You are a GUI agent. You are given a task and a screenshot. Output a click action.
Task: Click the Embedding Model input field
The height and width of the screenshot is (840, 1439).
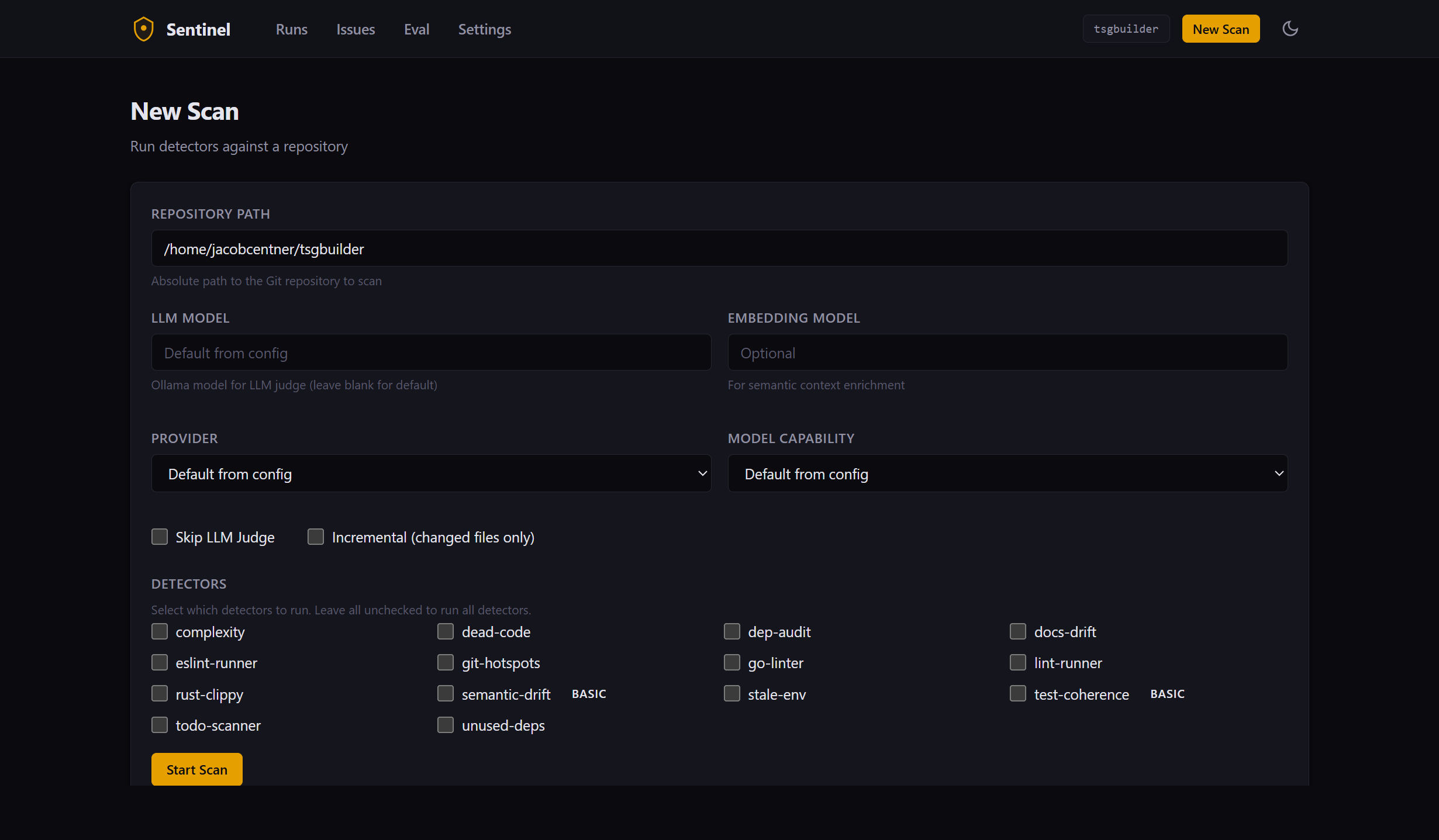[x=1007, y=352]
